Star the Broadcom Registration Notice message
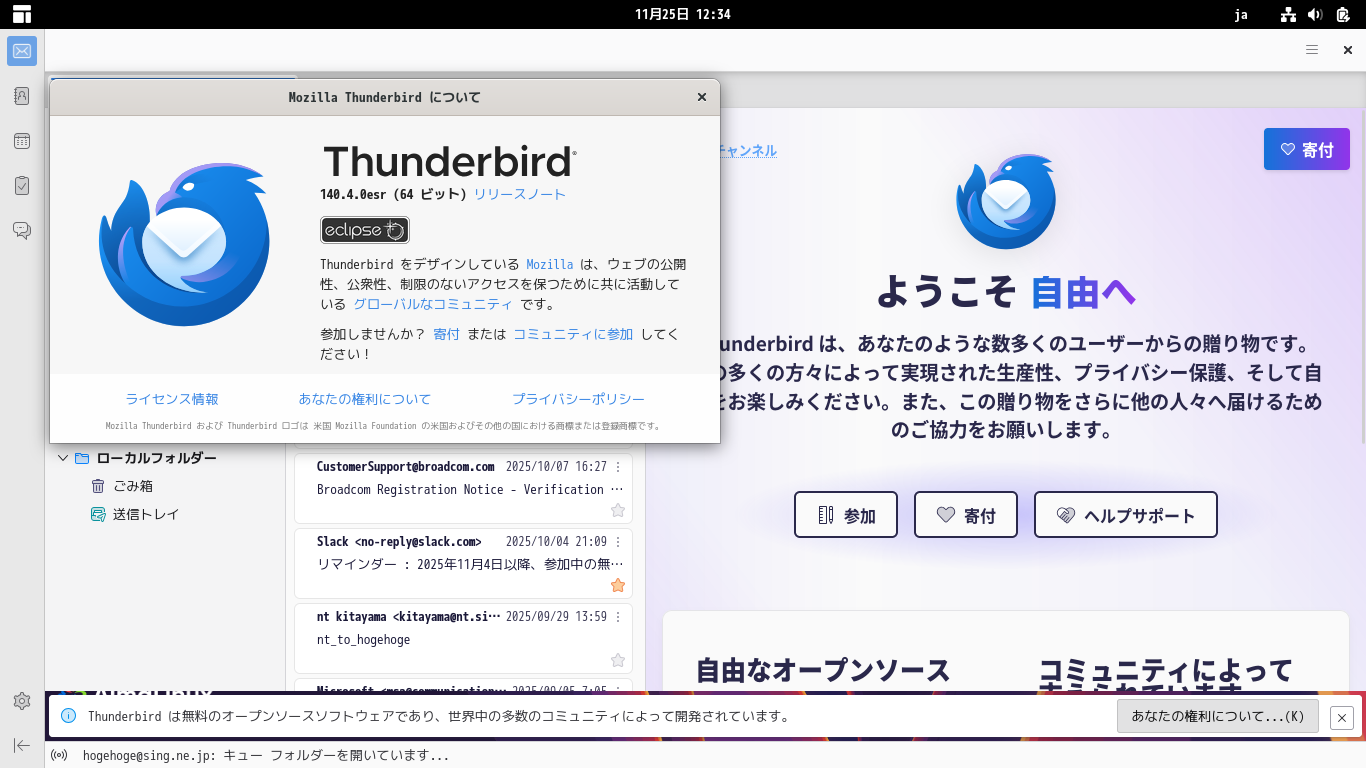This screenshot has width=1366, height=768. (x=618, y=510)
